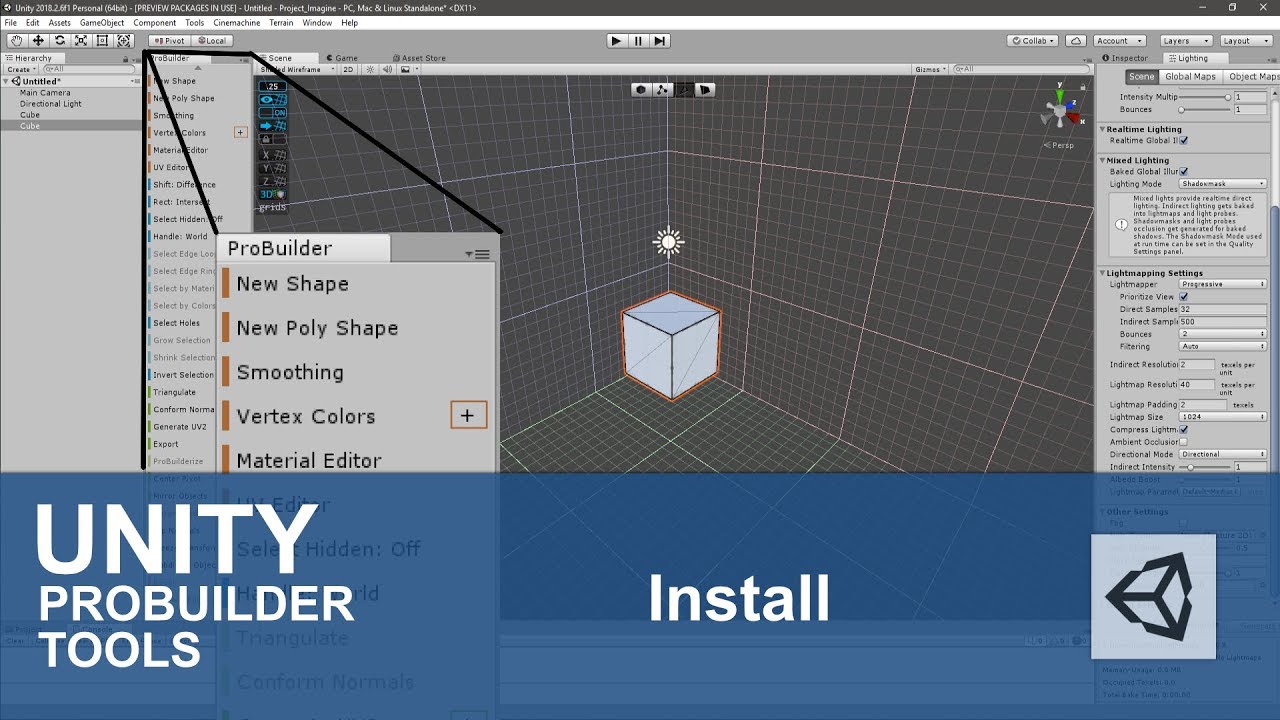
Task: Open Vertex Colors options plus icon
Action: (x=240, y=132)
